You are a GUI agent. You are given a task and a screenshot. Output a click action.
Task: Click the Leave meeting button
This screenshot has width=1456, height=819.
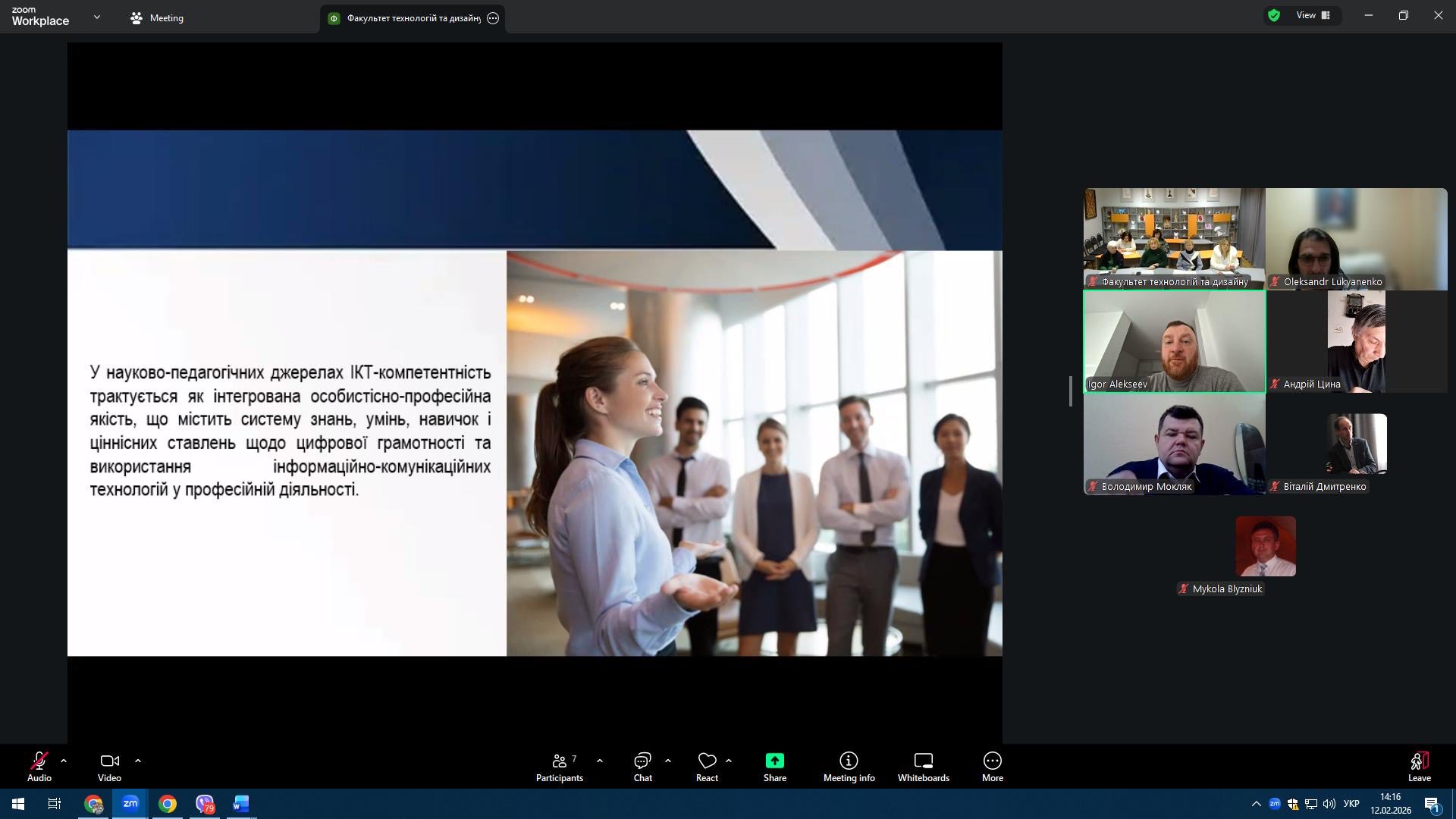pyautogui.click(x=1419, y=767)
